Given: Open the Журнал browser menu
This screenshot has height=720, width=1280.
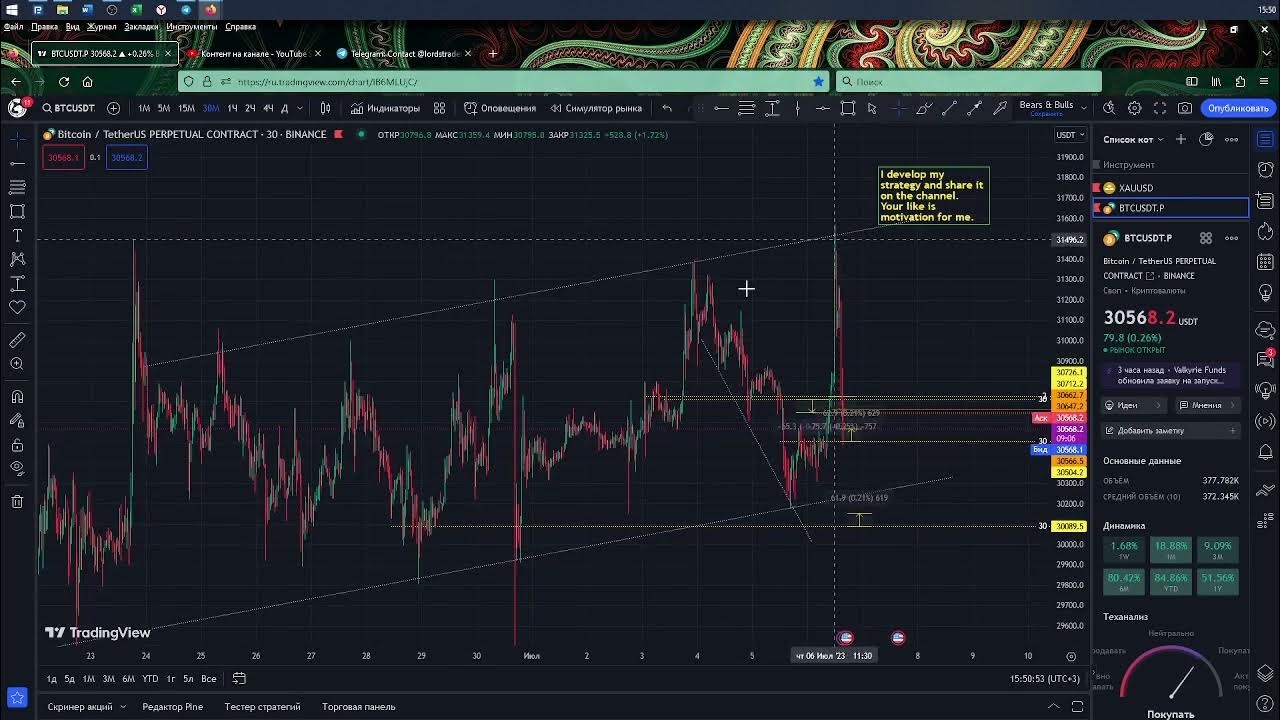Looking at the screenshot, I should click(101, 27).
